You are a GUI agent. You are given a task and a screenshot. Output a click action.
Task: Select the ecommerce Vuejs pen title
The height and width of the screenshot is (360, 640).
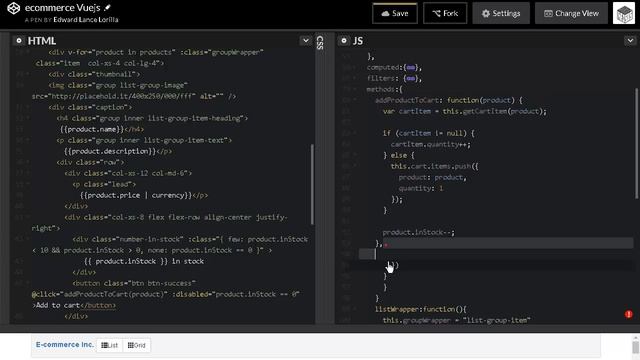[62, 8]
